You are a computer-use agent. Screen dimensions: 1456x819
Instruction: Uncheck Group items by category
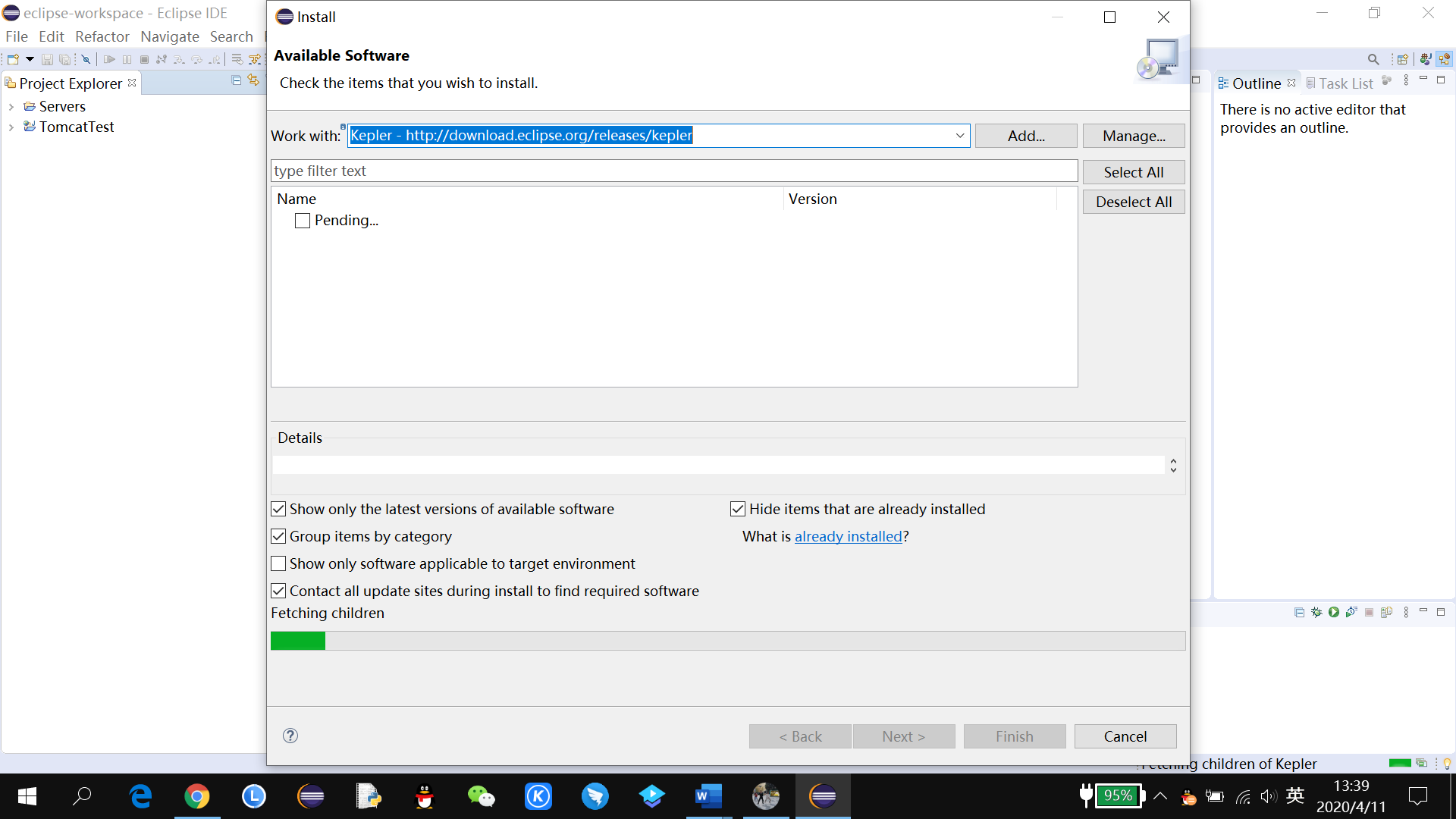pos(278,536)
